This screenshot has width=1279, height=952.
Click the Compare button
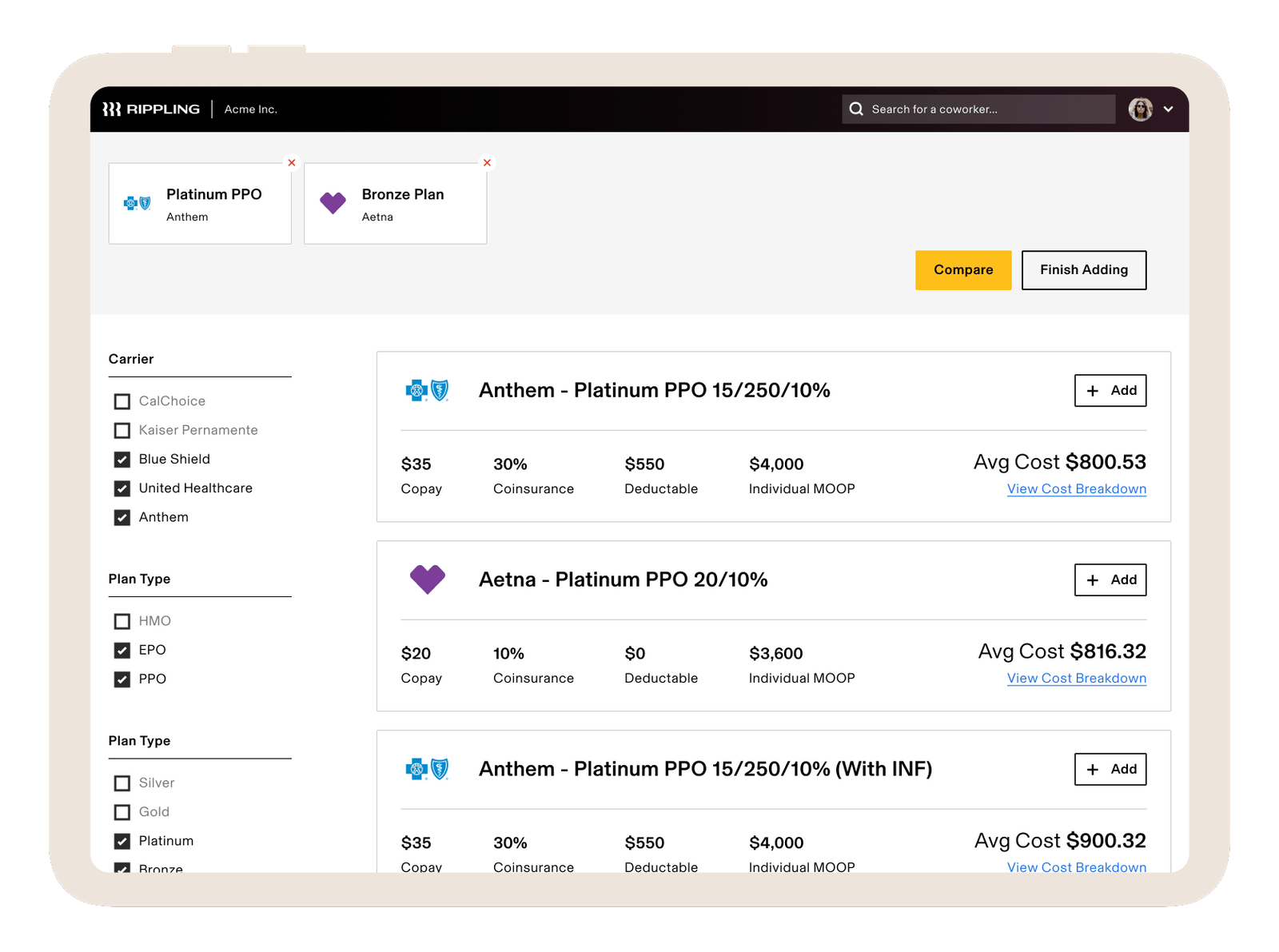pyautogui.click(x=962, y=270)
